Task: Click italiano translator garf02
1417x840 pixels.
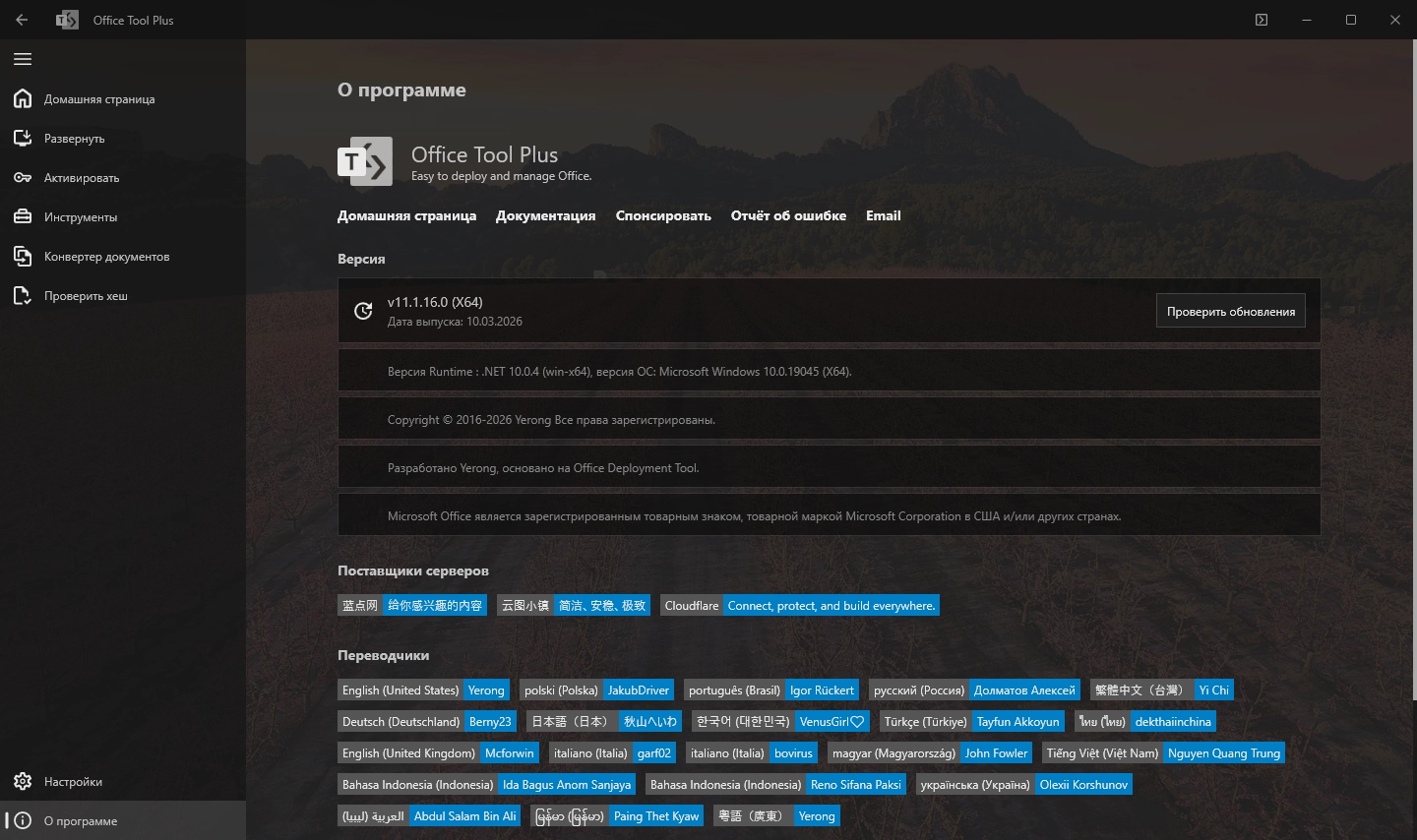Action: coord(653,752)
